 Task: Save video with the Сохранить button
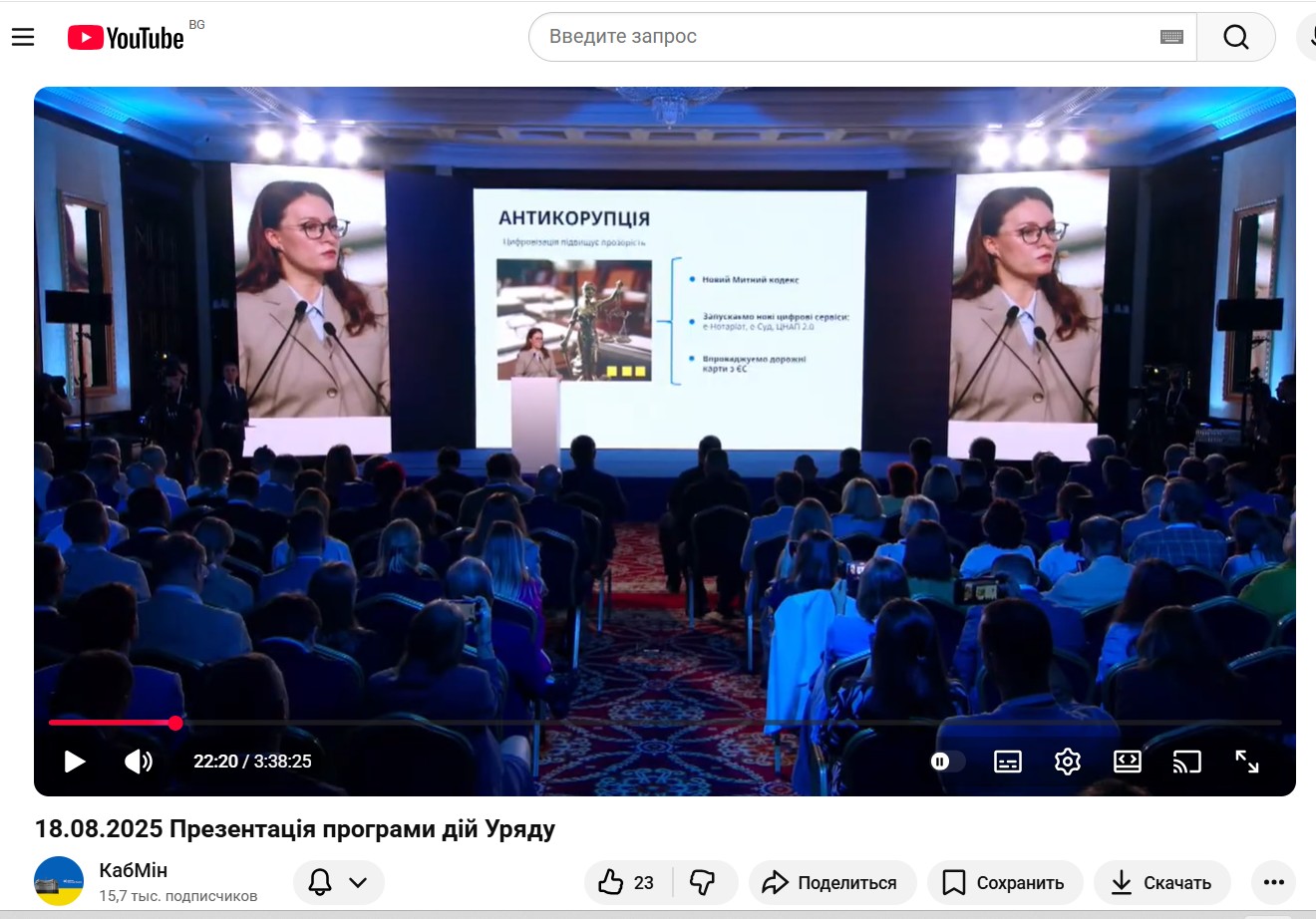pyautogui.click(x=1004, y=882)
